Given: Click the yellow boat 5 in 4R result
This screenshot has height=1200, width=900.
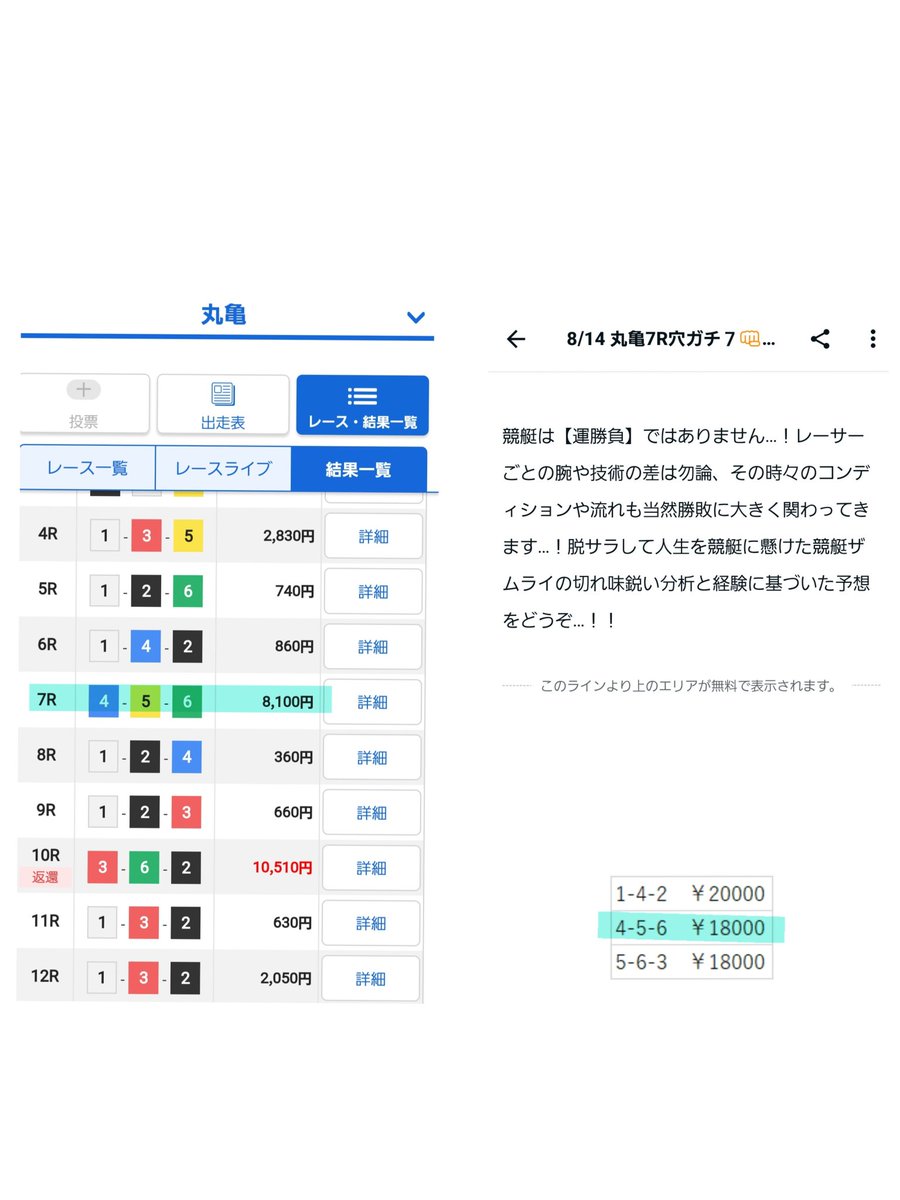Looking at the screenshot, I should [x=187, y=536].
